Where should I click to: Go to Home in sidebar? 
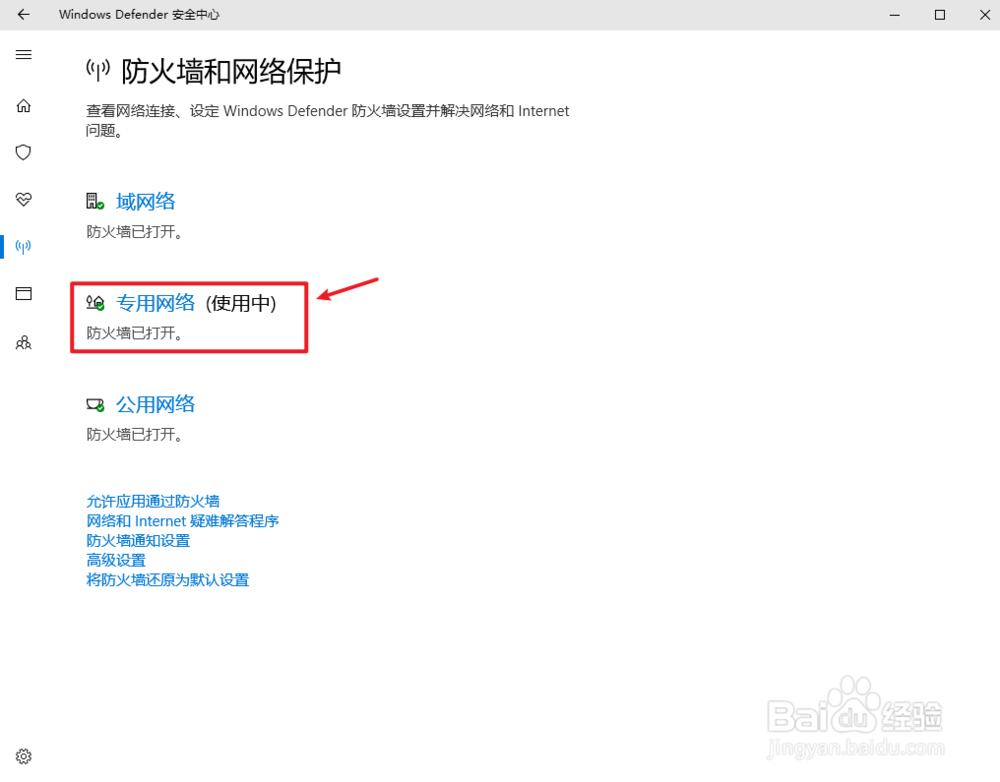pyautogui.click(x=24, y=105)
